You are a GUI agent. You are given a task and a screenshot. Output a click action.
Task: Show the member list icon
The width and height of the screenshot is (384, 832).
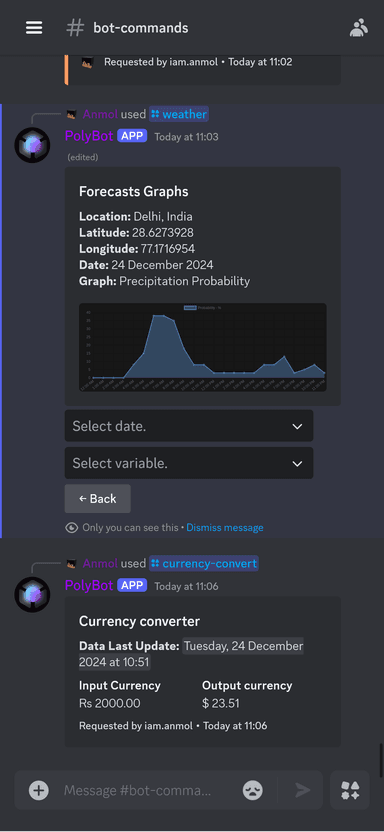click(359, 28)
